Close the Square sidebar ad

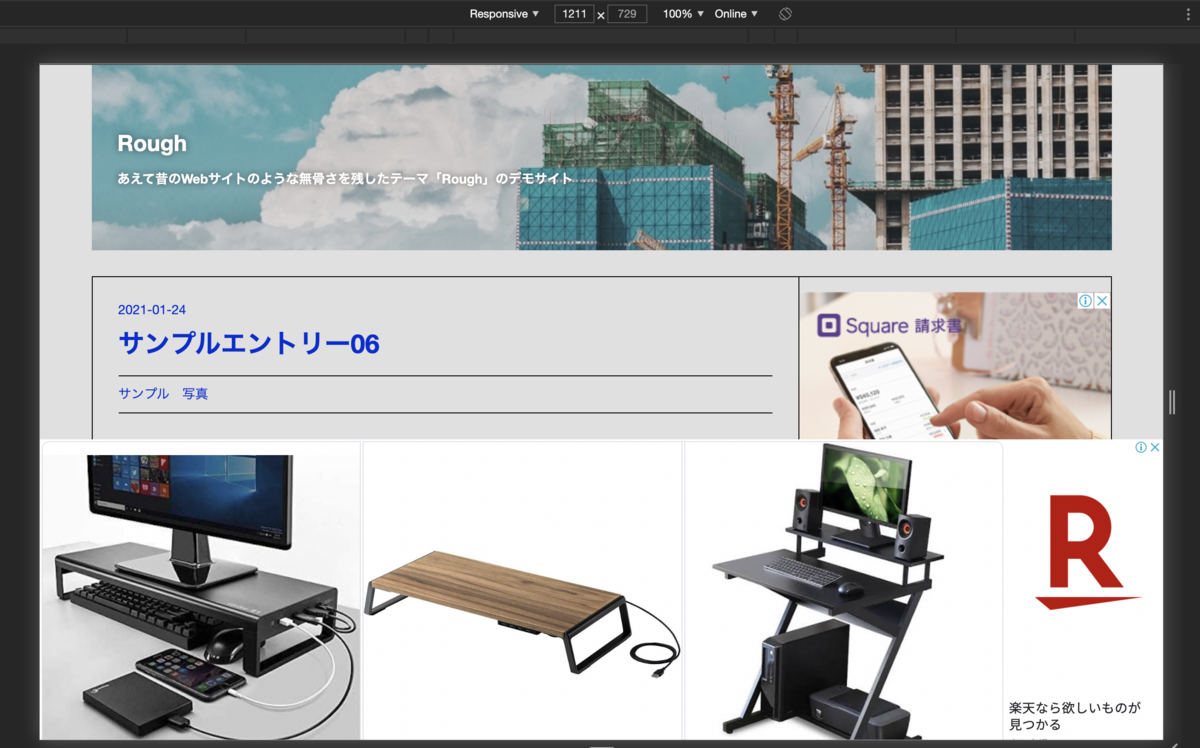pos(1102,301)
